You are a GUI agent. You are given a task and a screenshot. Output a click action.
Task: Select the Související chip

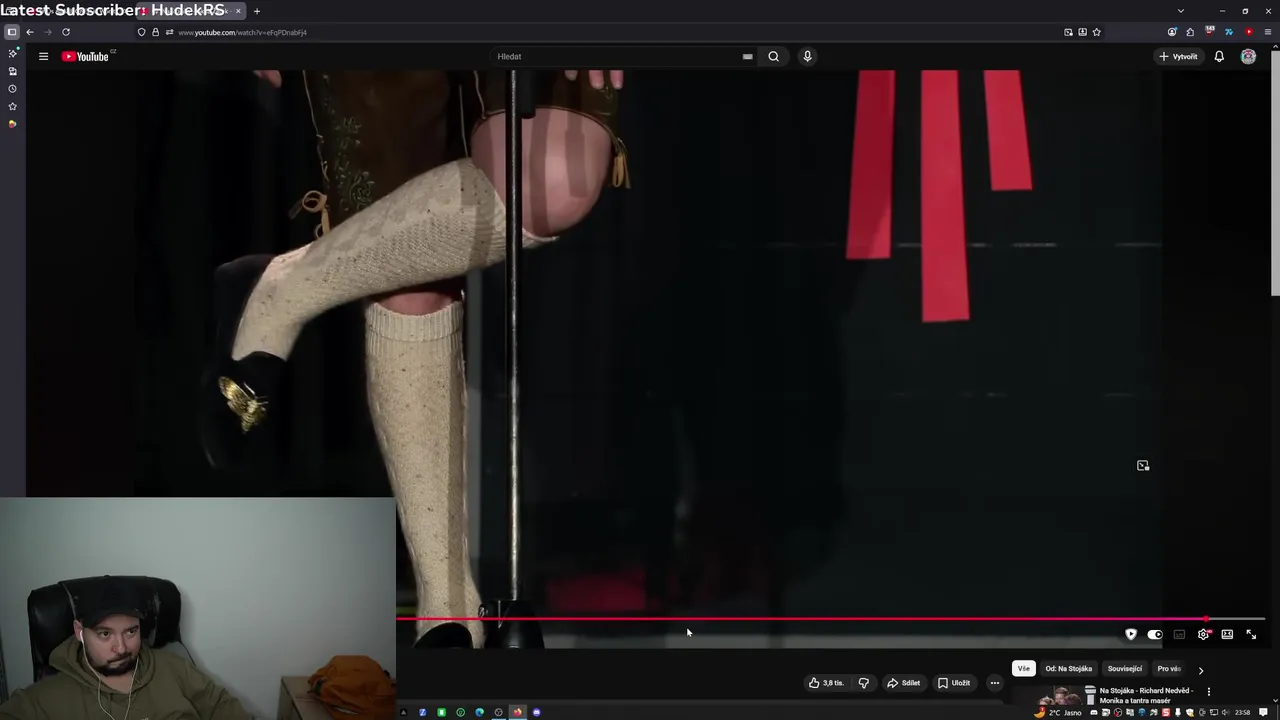coord(1124,668)
